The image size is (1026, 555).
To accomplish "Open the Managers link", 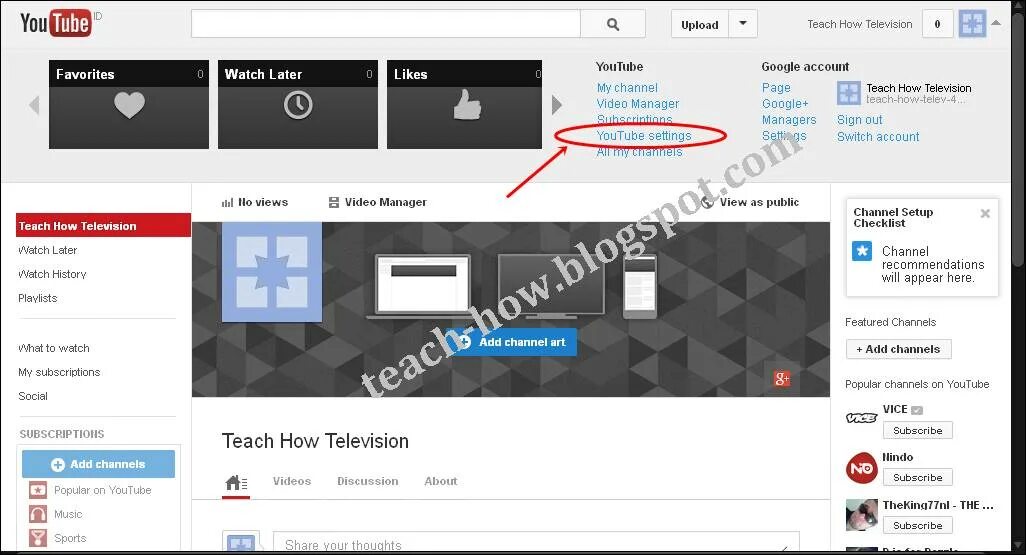I will pyautogui.click(x=788, y=120).
